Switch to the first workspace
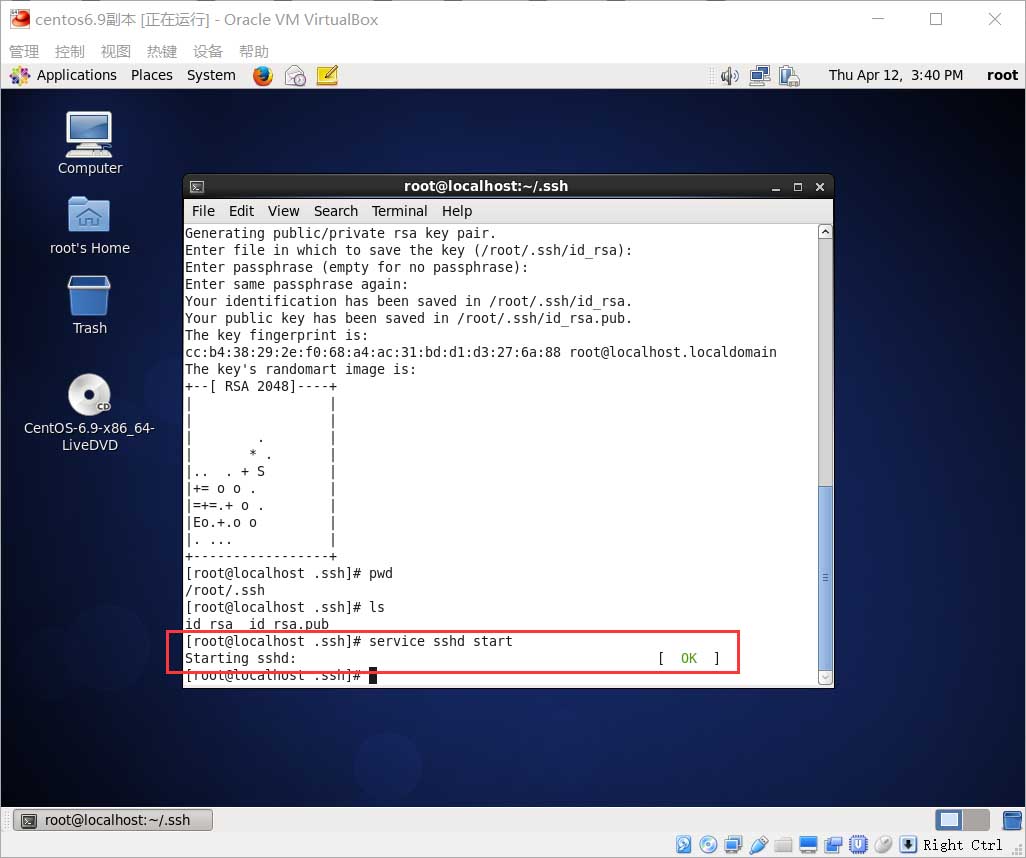Image resolution: width=1026 pixels, height=858 pixels. pyautogui.click(x=949, y=820)
